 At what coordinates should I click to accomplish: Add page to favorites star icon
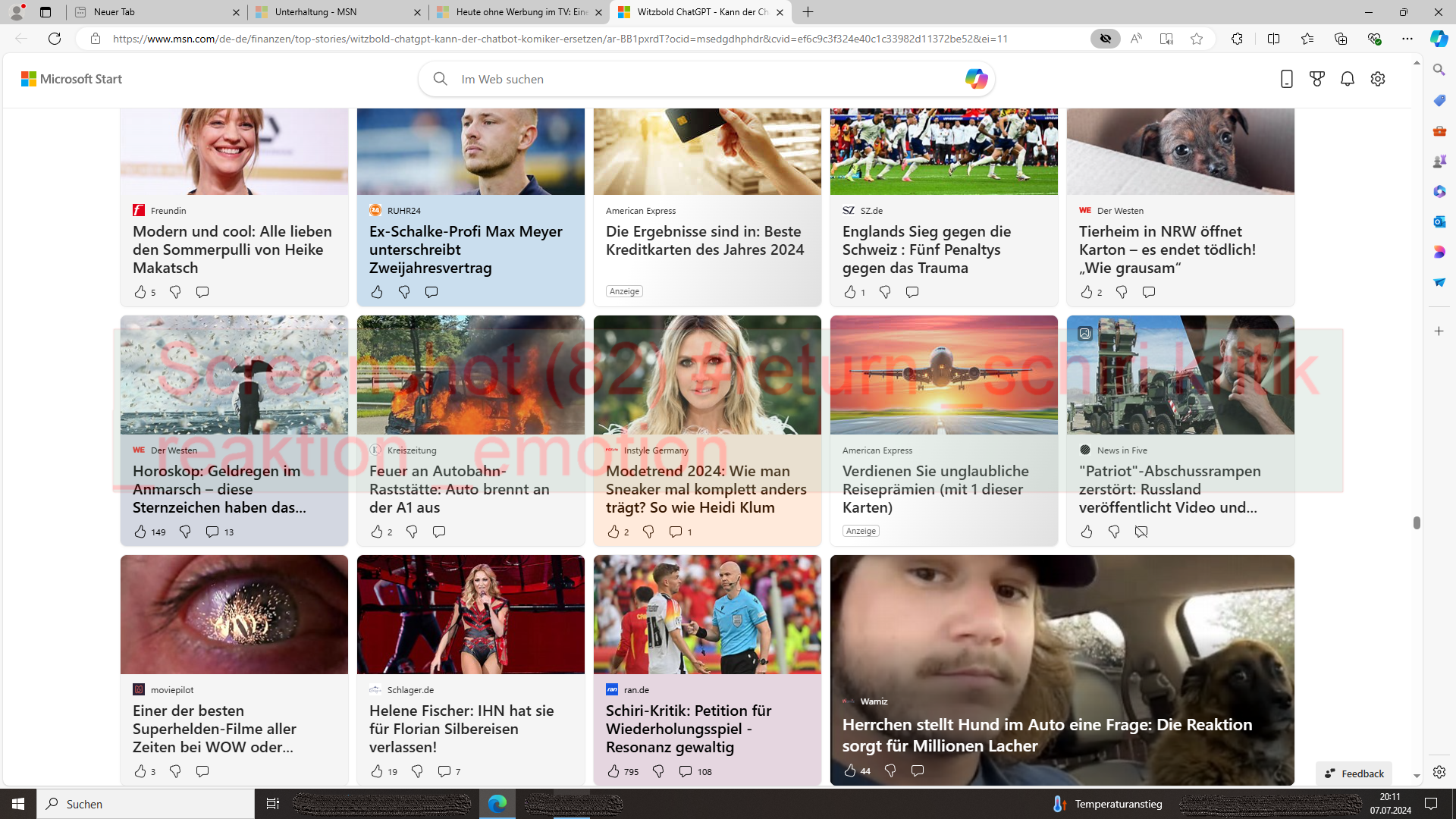(x=1197, y=39)
